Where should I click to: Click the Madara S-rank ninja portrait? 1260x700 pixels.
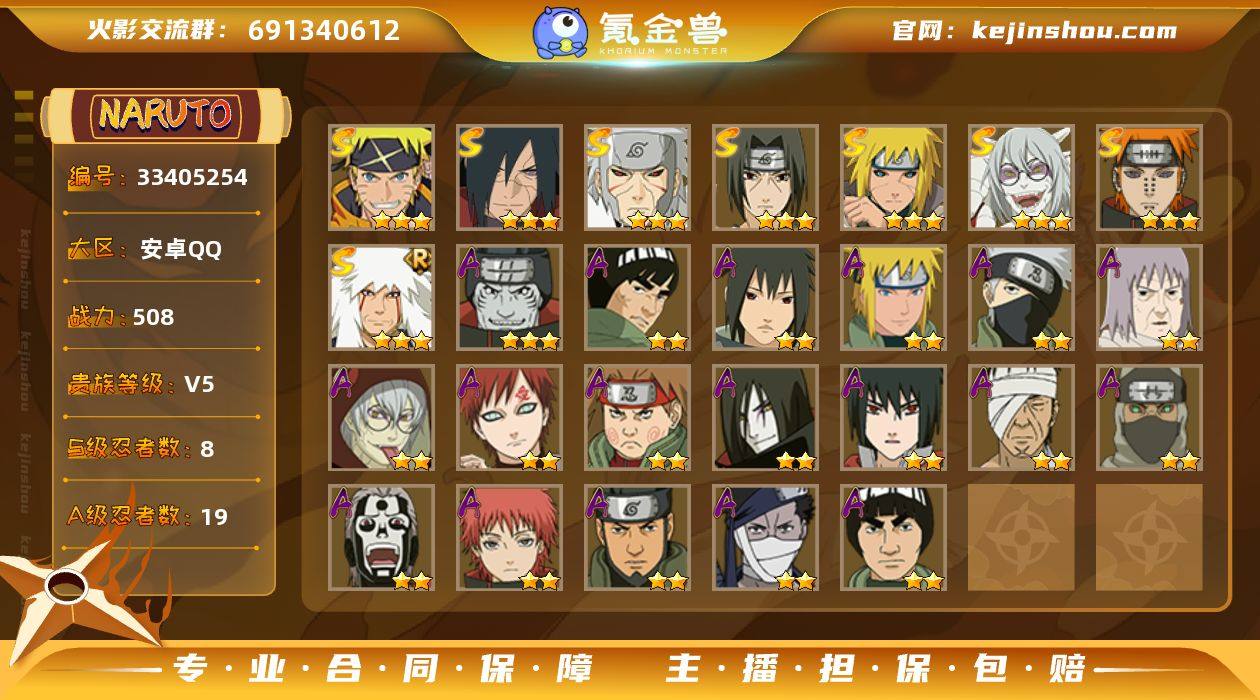pyautogui.click(x=509, y=177)
